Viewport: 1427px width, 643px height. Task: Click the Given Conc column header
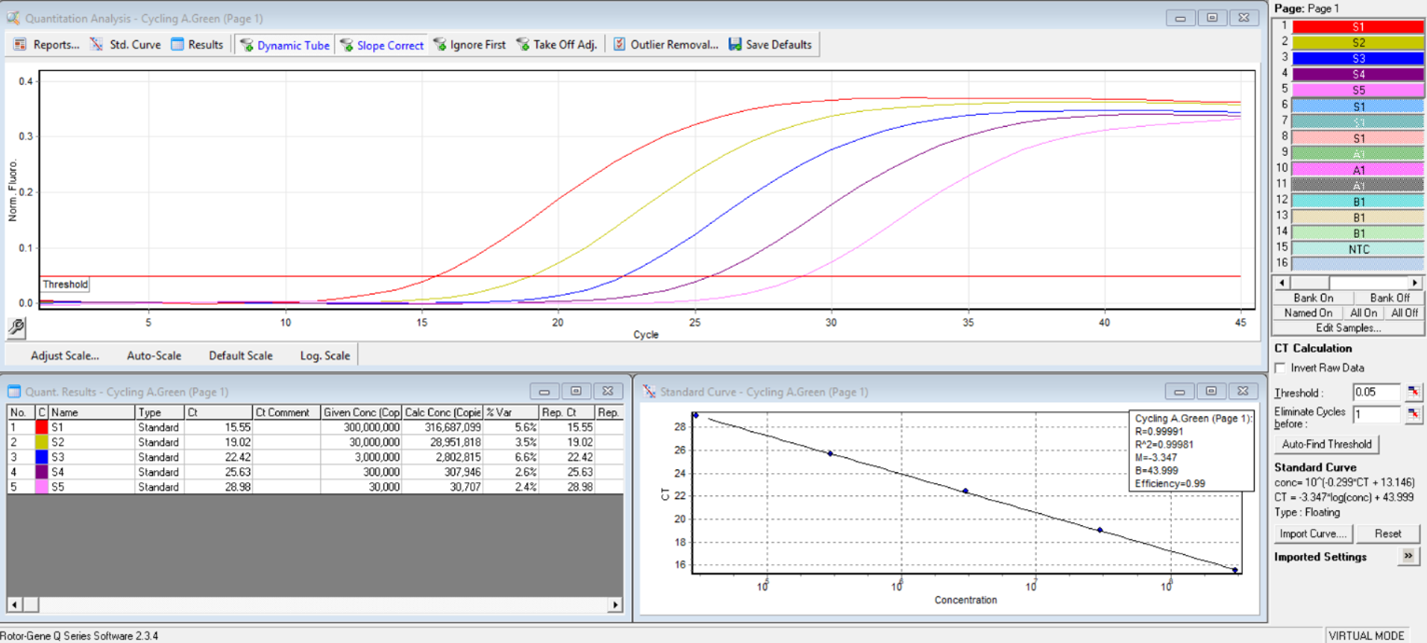pos(361,412)
